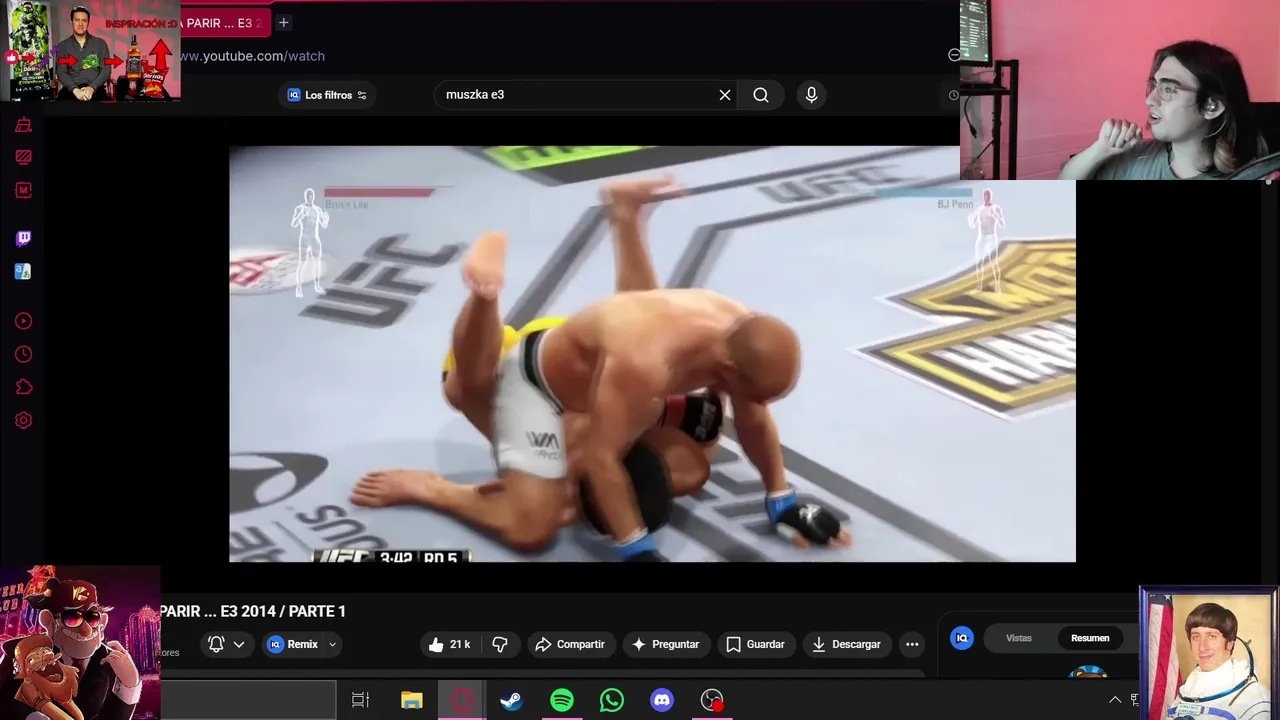1280x720 pixels.
Task: Toggle the notification bell for the channel
Action: click(x=216, y=644)
